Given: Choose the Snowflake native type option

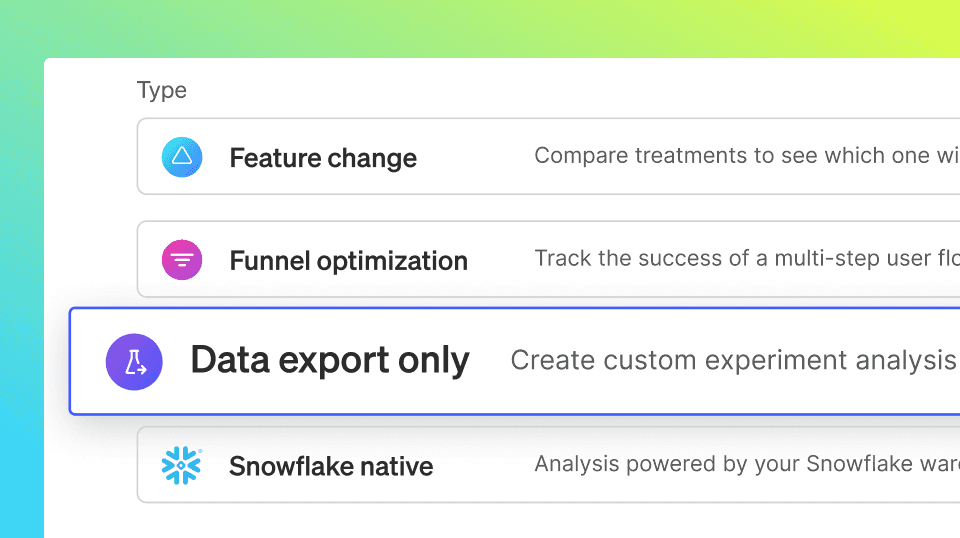Looking at the screenshot, I should pyautogui.click(x=549, y=465).
